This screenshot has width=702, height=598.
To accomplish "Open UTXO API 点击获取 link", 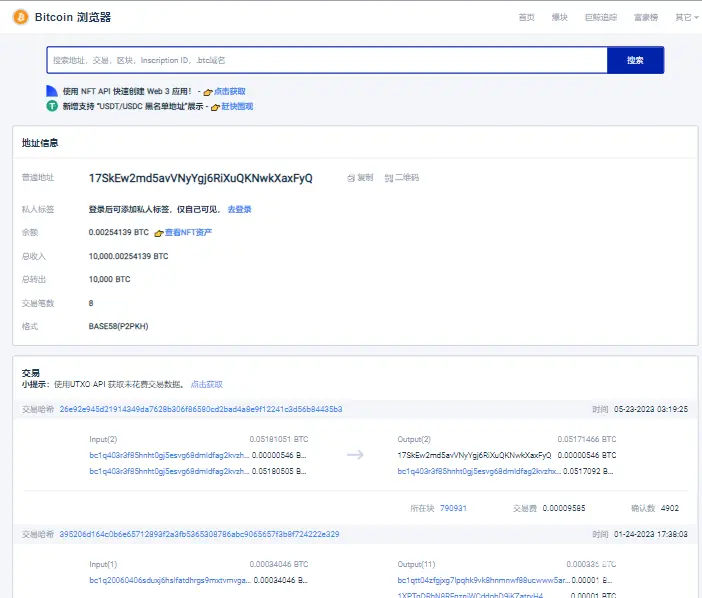I will coord(207,384).
